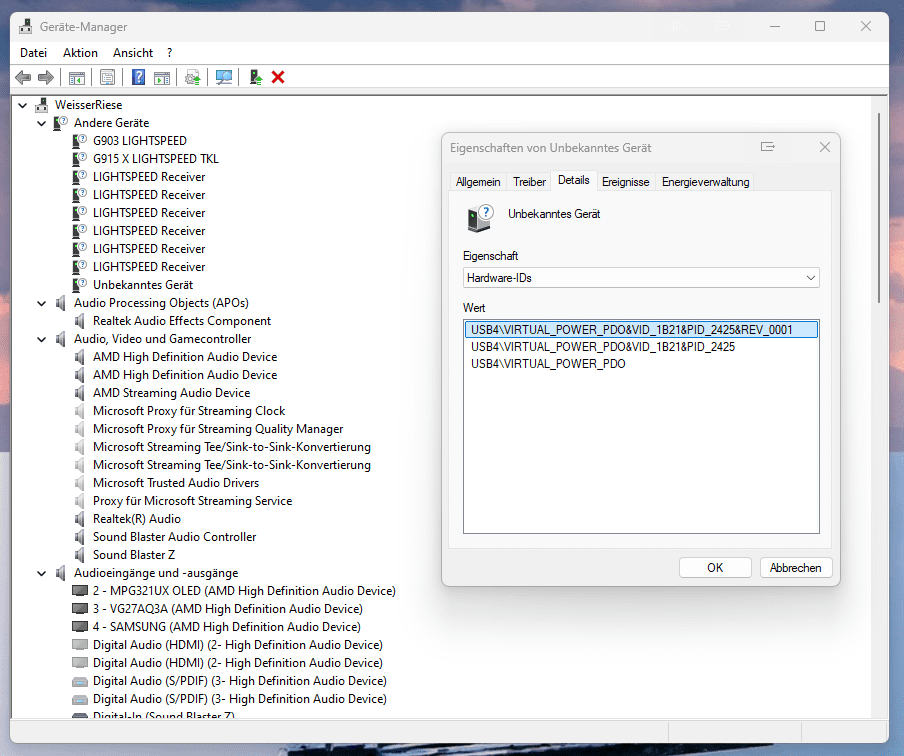Select Proxy für Microsoft Streaming Service

click(192, 501)
